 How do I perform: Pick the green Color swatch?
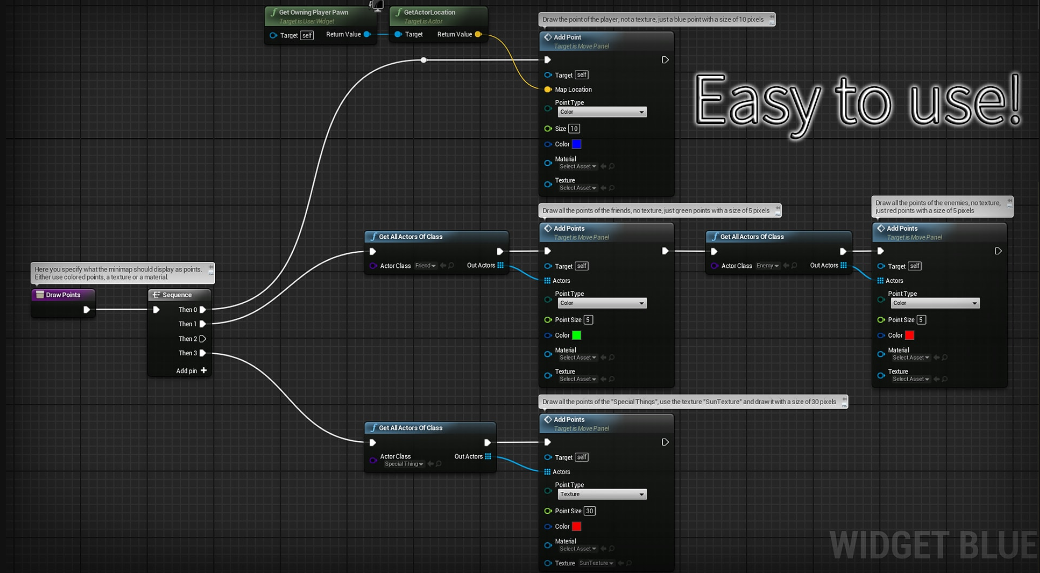point(576,335)
